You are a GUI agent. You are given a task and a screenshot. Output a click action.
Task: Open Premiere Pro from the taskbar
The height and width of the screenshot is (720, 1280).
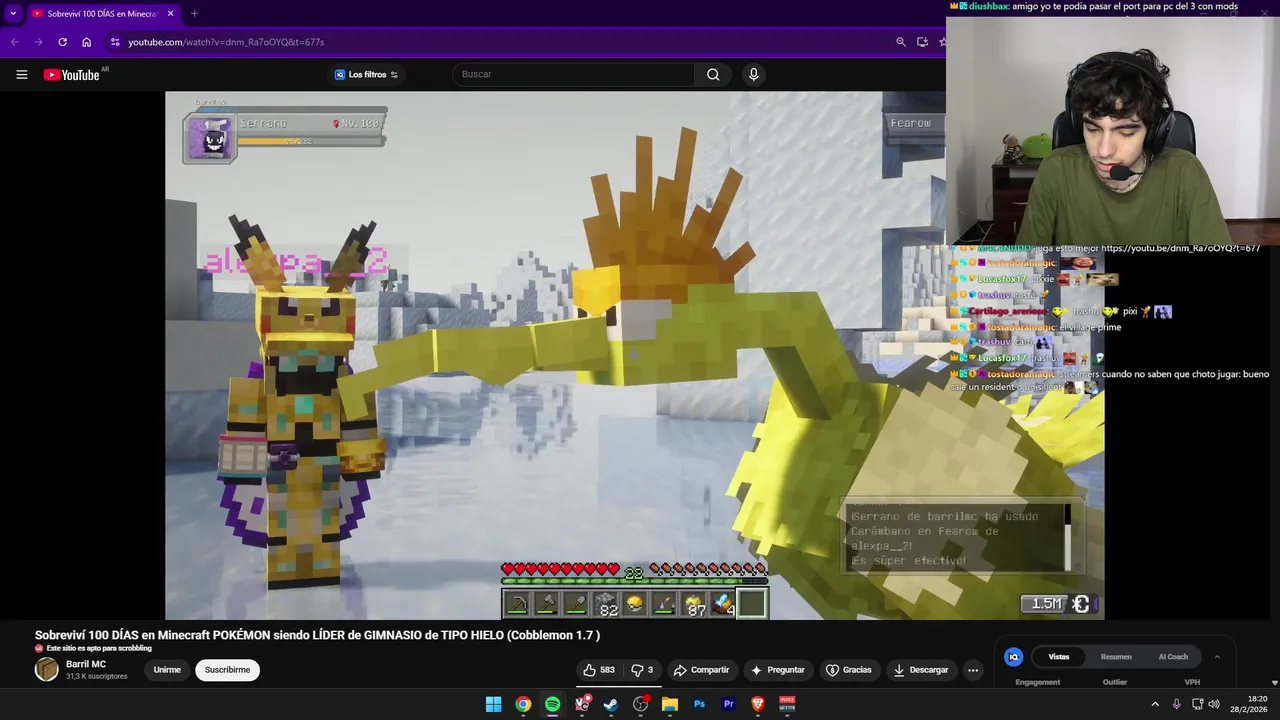coord(728,704)
